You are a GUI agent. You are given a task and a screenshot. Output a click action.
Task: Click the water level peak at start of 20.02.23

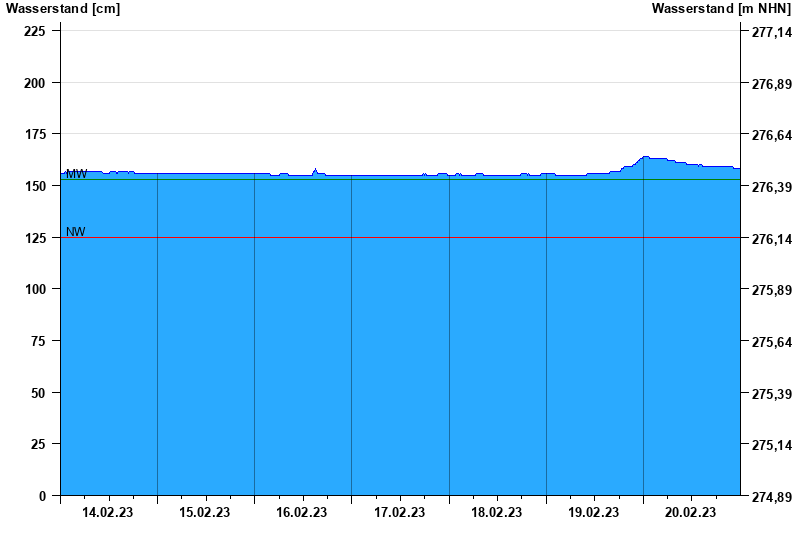point(645,157)
